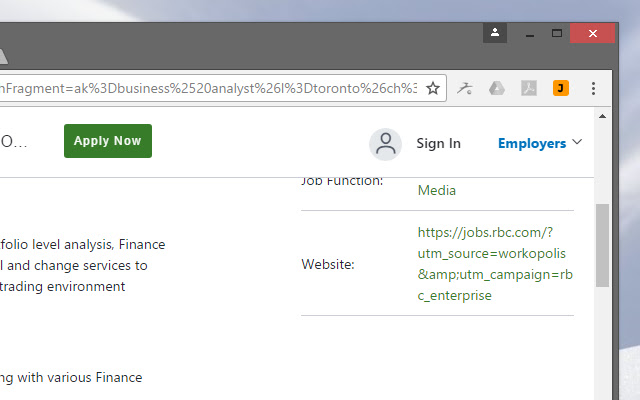640x400 pixels.
Task: Open the Chrome three-dot menu
Action: point(593,88)
